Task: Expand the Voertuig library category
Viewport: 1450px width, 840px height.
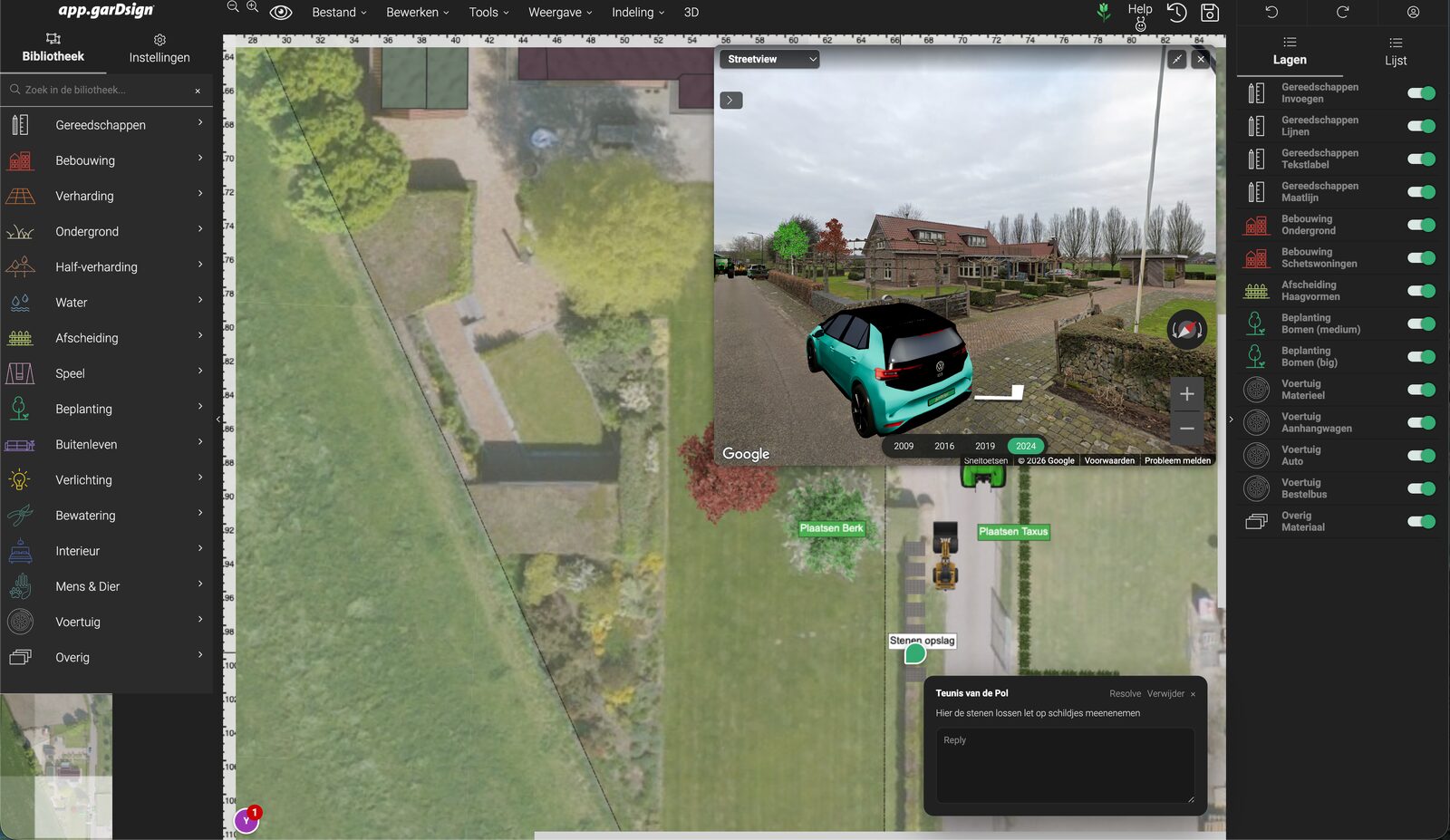Action: [106, 622]
